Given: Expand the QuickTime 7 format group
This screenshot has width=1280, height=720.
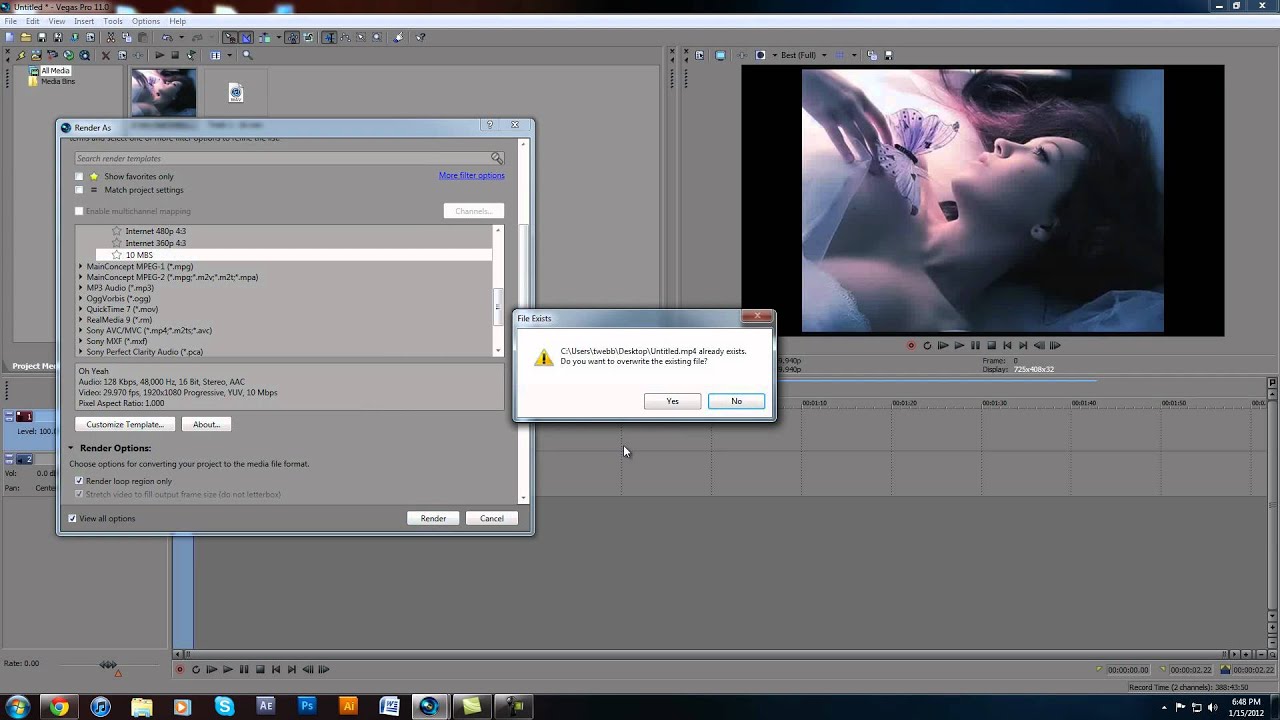Looking at the screenshot, I should click(81, 310).
